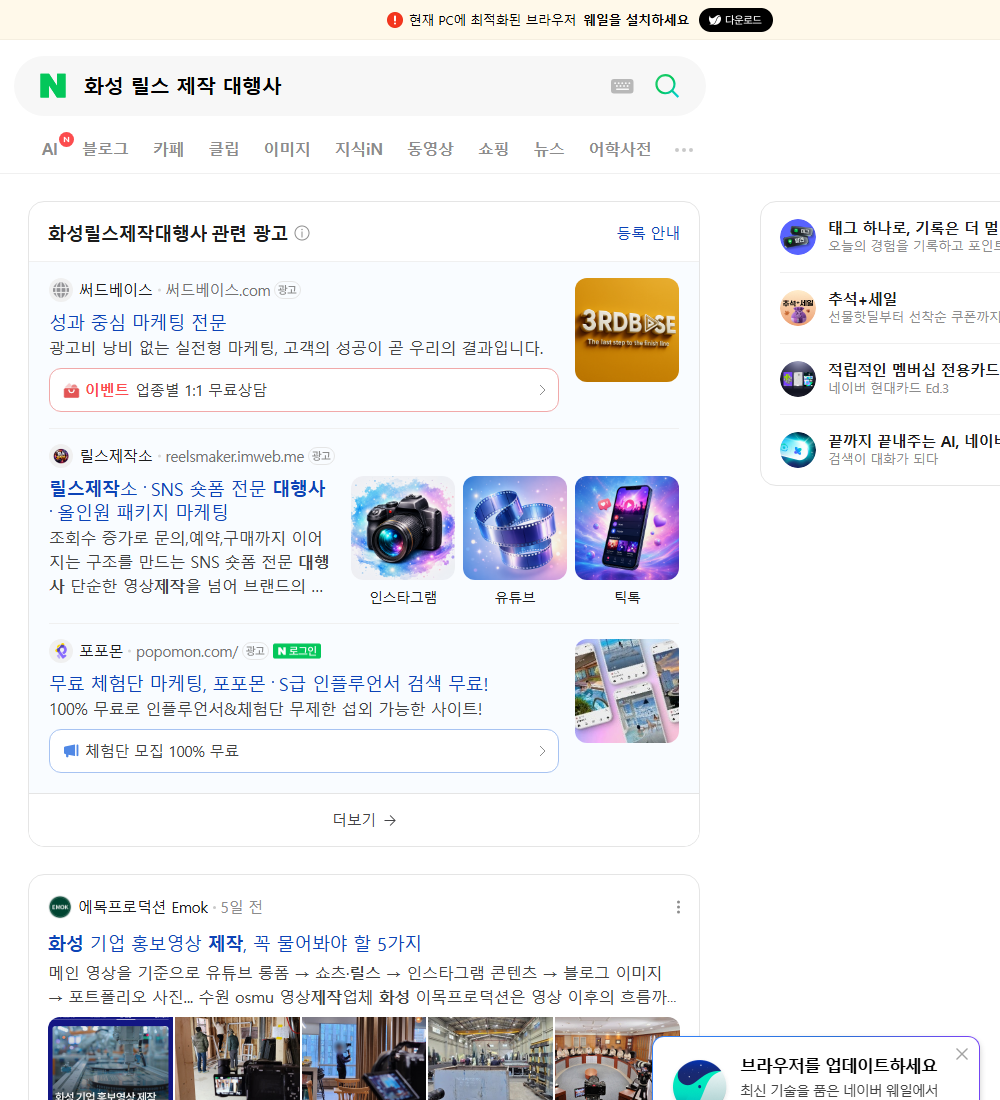Click the N로그인 badge on 포포몬
This screenshot has height=1100, width=1000.
pos(297,651)
